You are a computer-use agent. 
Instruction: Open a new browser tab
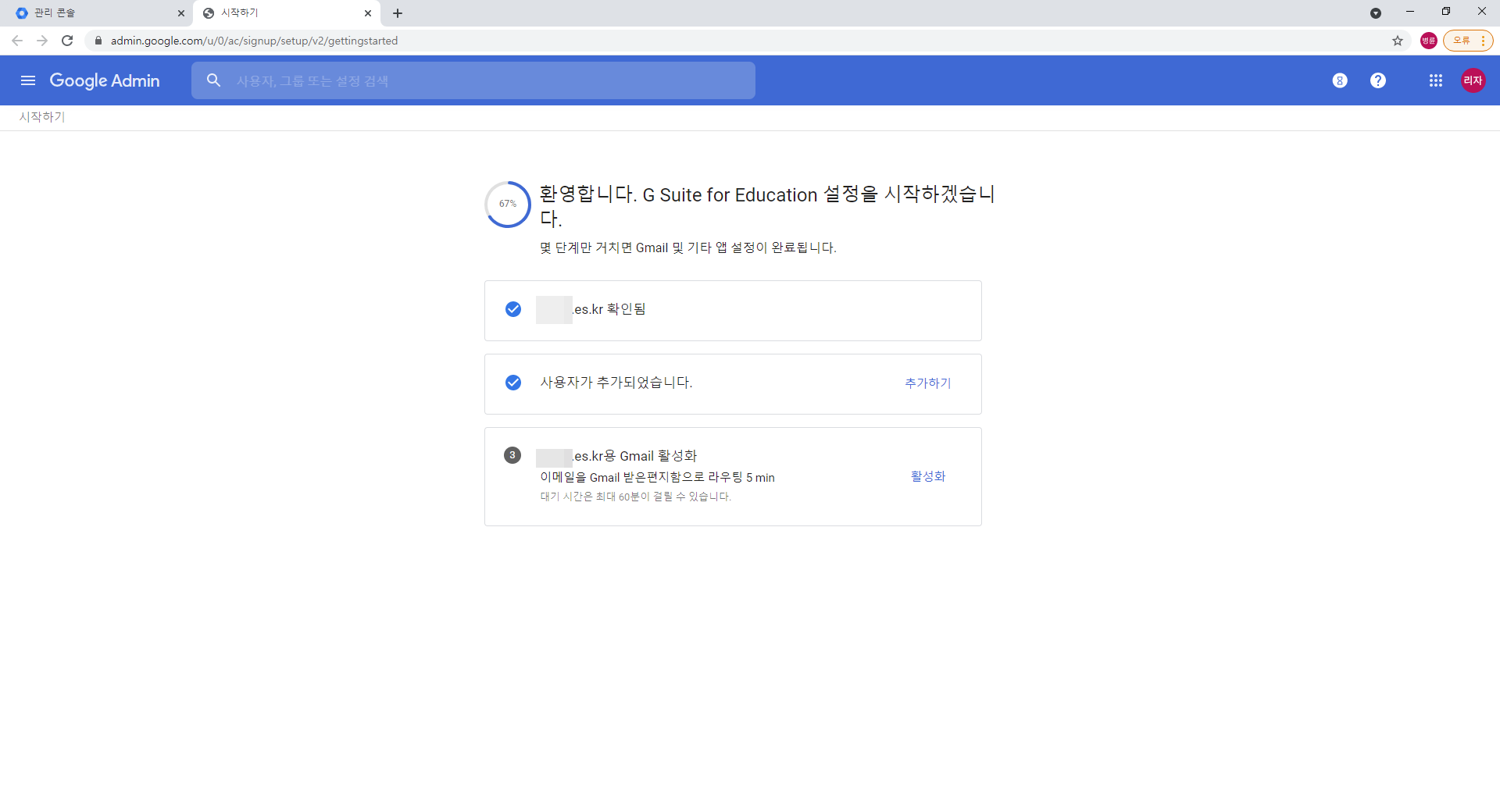398,13
